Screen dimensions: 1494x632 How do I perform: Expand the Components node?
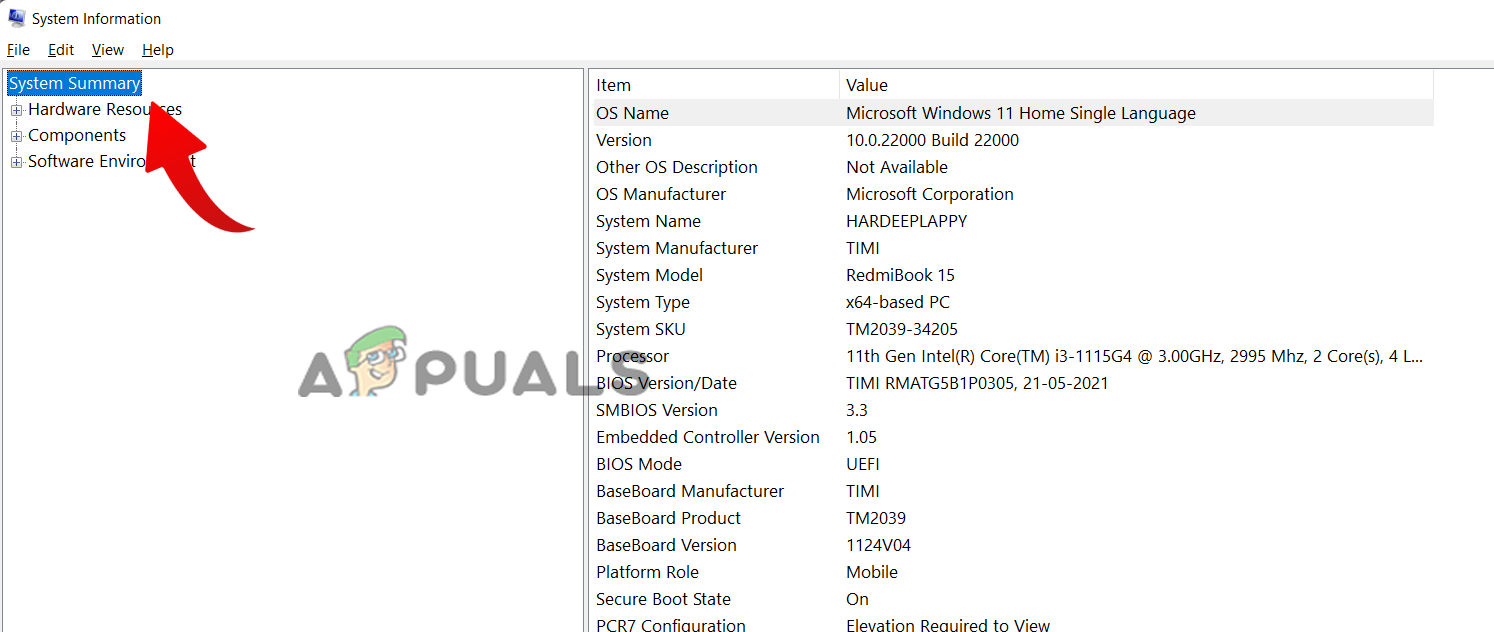(x=16, y=136)
